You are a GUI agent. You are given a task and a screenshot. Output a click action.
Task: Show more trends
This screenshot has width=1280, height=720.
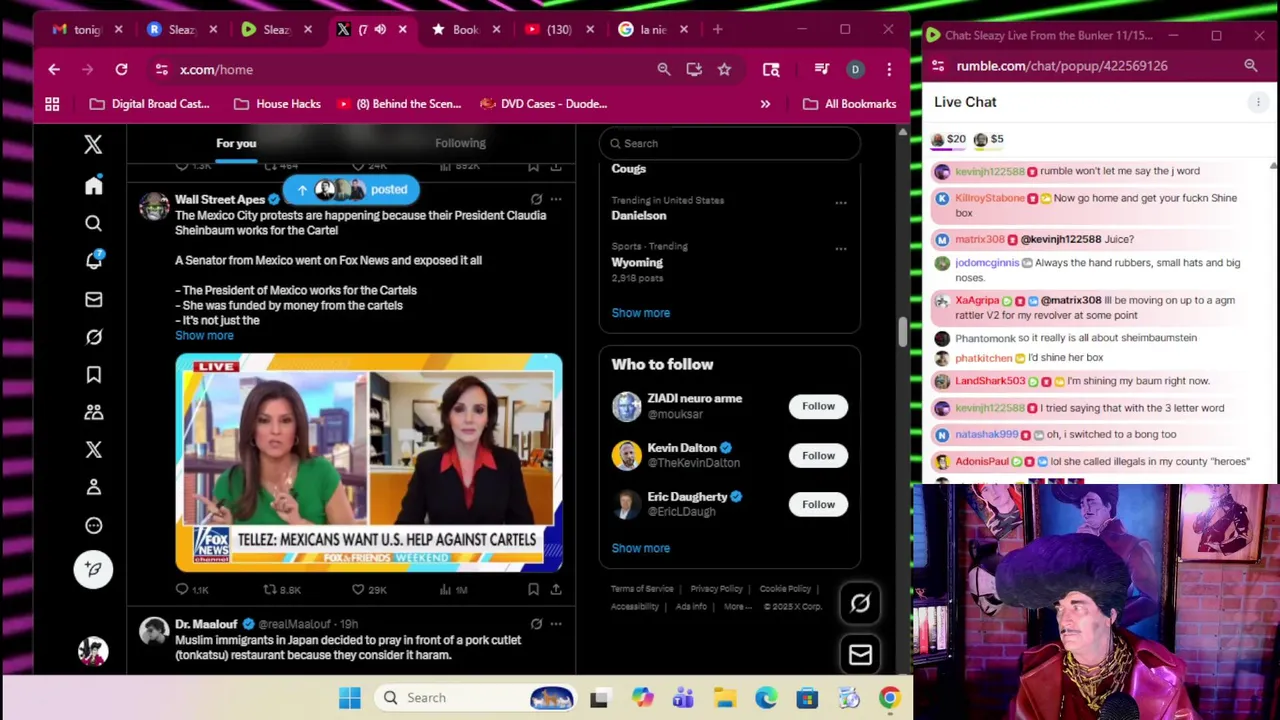641,313
